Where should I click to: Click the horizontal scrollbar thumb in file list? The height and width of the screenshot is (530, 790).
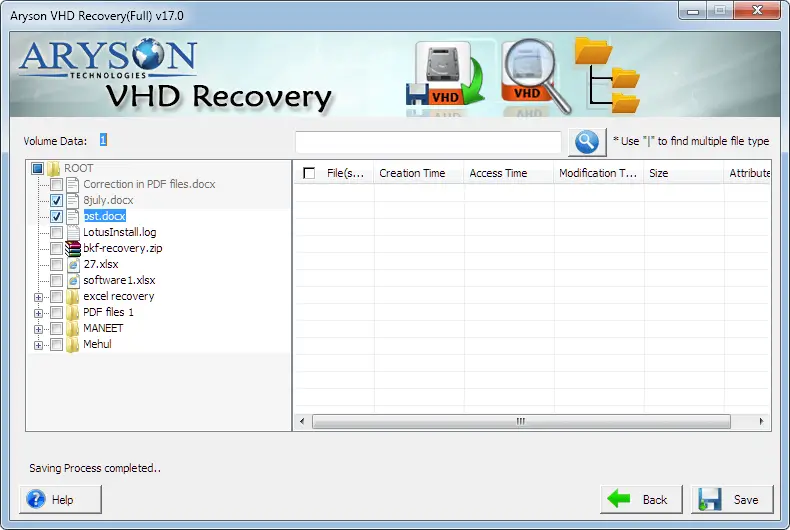(521, 421)
